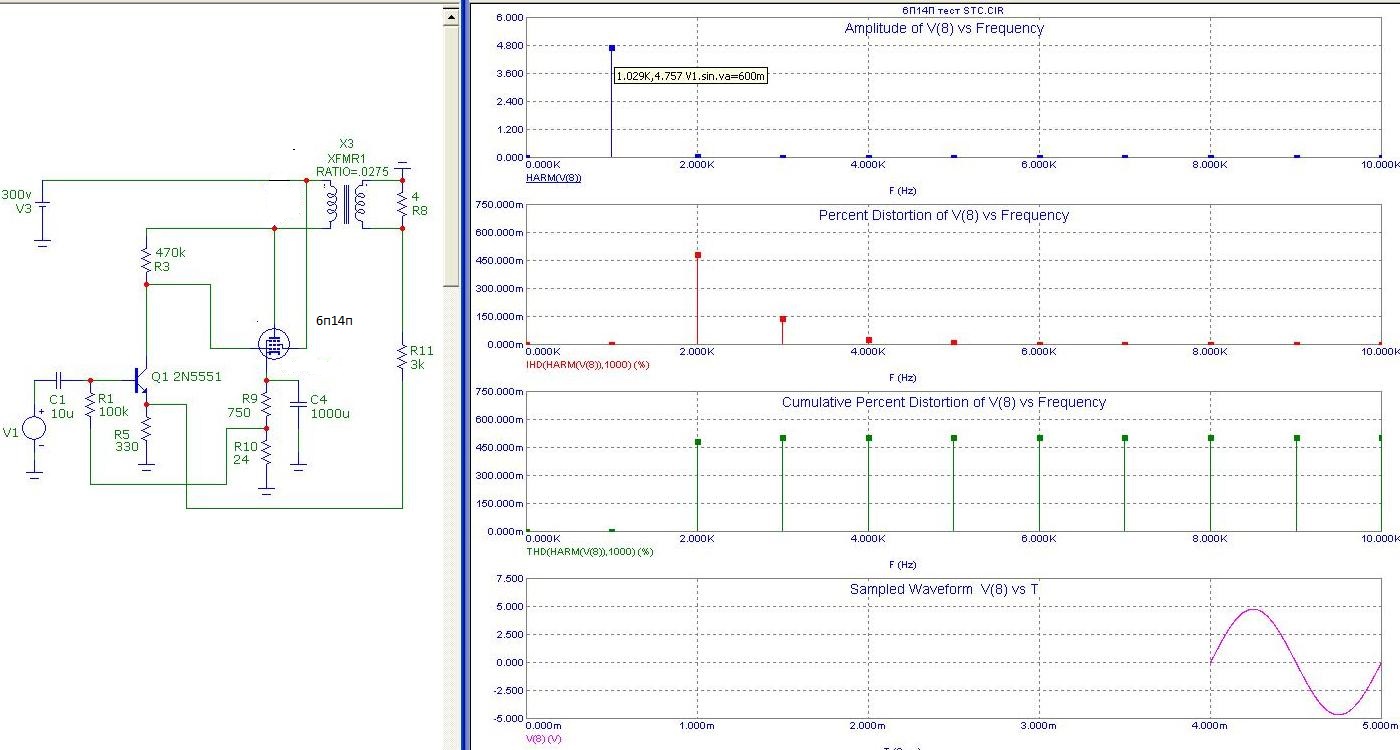
Task: Click the '3k' value of R11
Action: pos(418,364)
